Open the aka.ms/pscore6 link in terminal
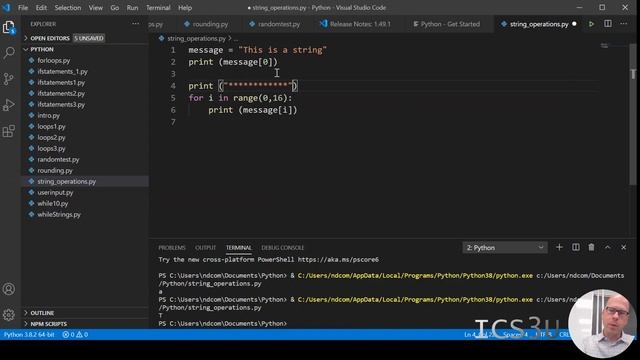 [338, 260]
